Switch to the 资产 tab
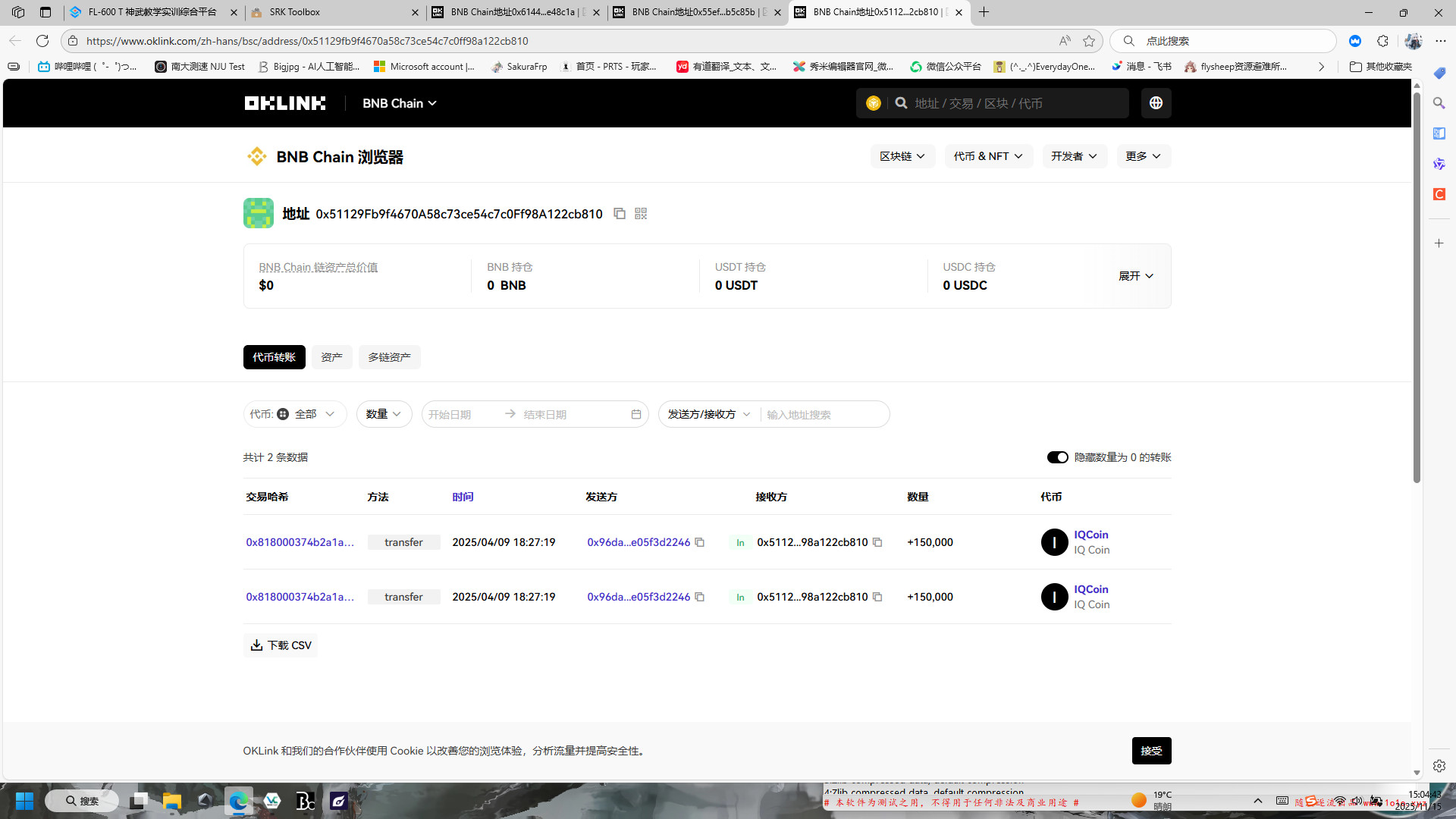The height and width of the screenshot is (819, 1456). (331, 357)
